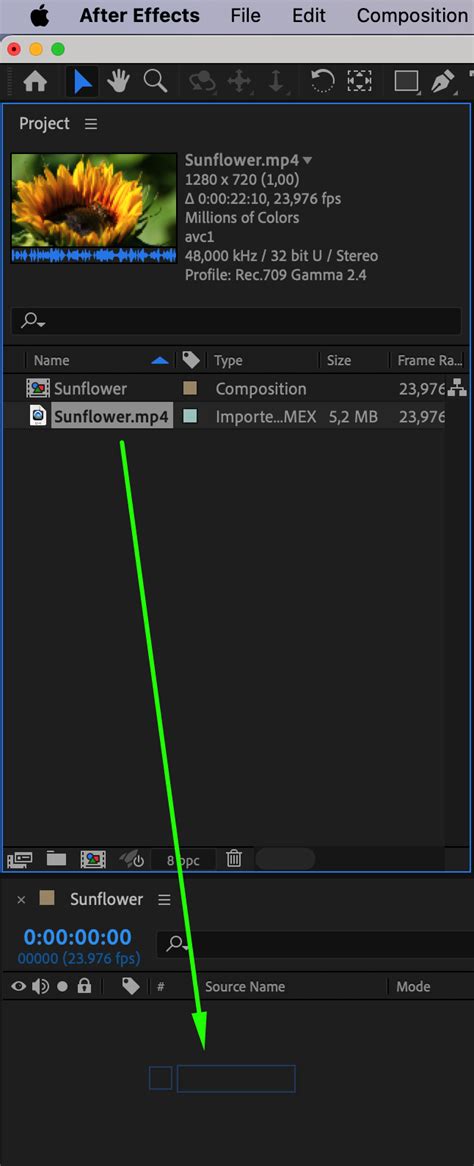474x1166 pixels.
Task: Toggle the audio speaker column header
Action: [40, 986]
